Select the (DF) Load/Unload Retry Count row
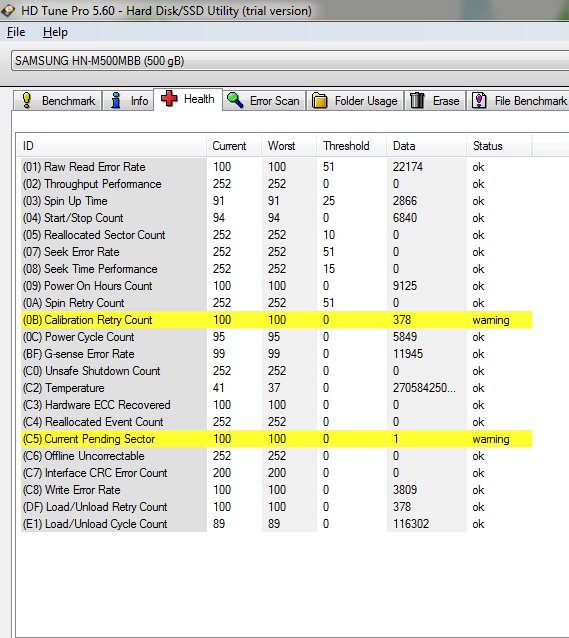 pyautogui.click(x=276, y=507)
